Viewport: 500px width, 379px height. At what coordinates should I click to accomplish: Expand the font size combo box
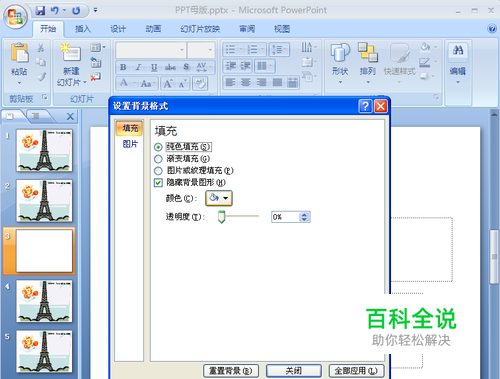point(210,50)
